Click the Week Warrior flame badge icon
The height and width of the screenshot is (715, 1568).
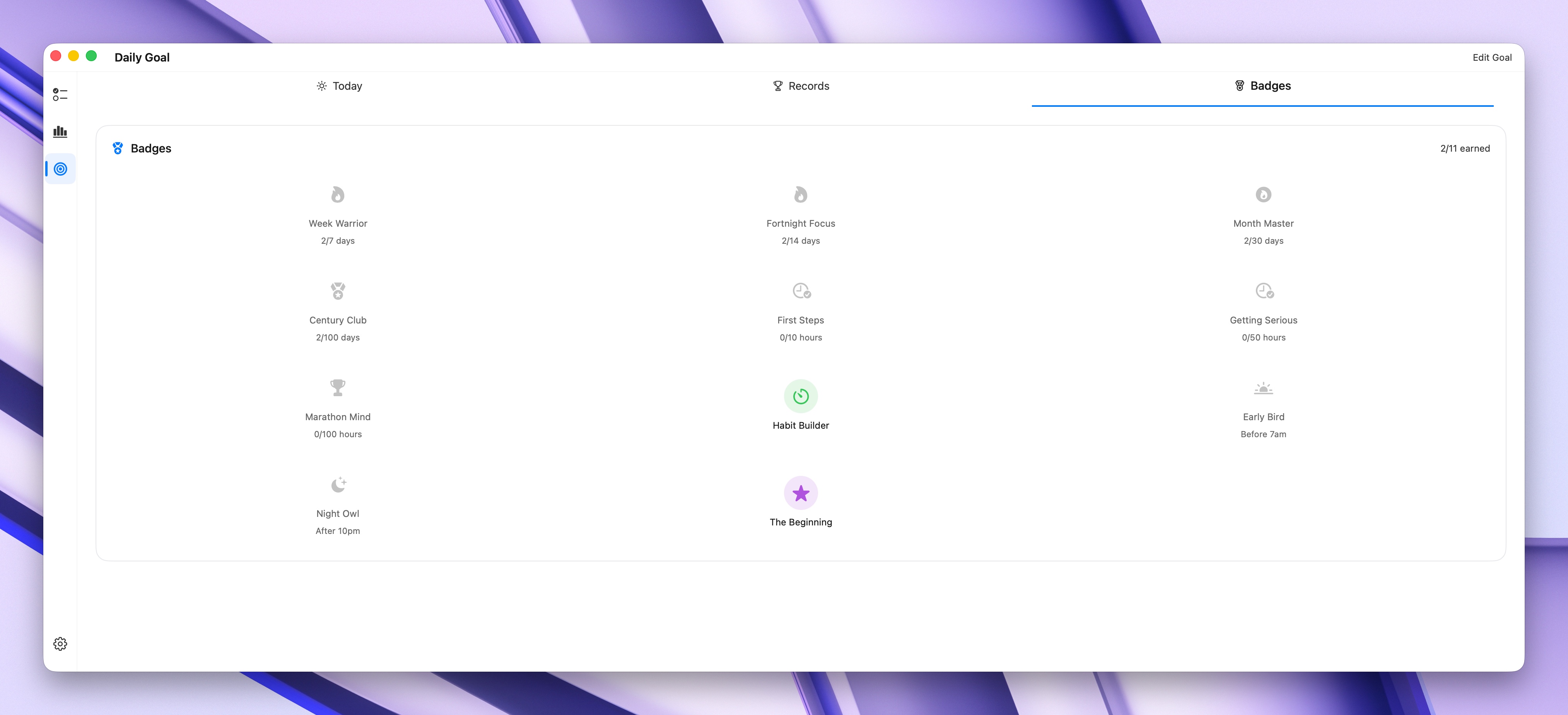[338, 195]
